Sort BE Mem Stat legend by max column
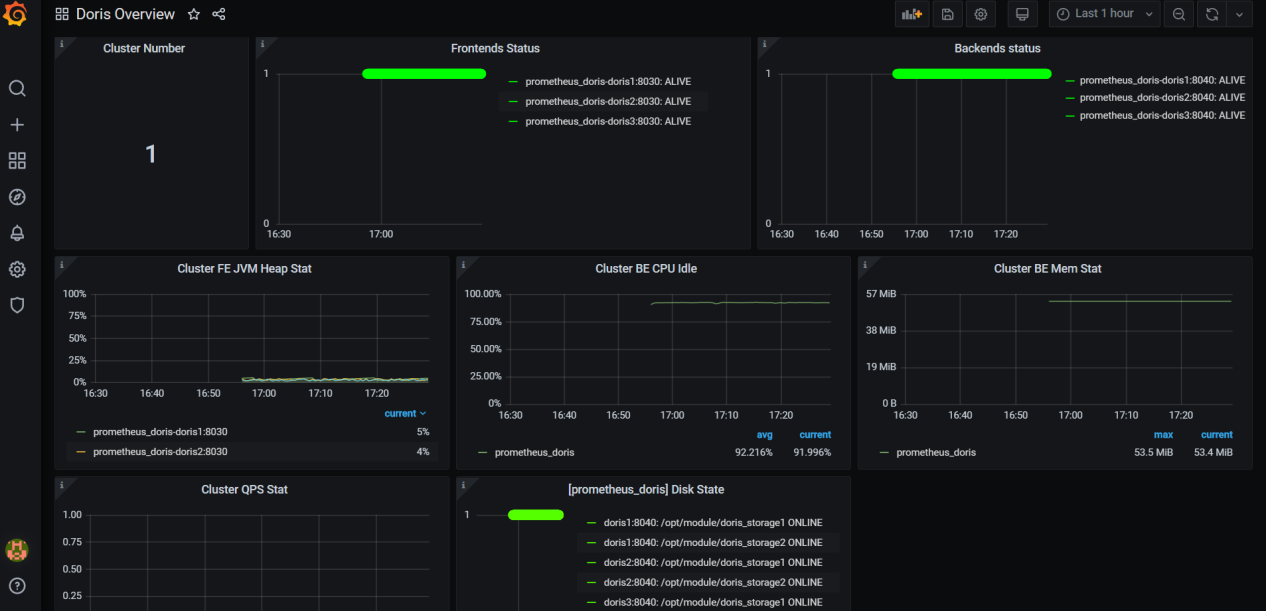1266x611 pixels. pyautogui.click(x=1164, y=435)
